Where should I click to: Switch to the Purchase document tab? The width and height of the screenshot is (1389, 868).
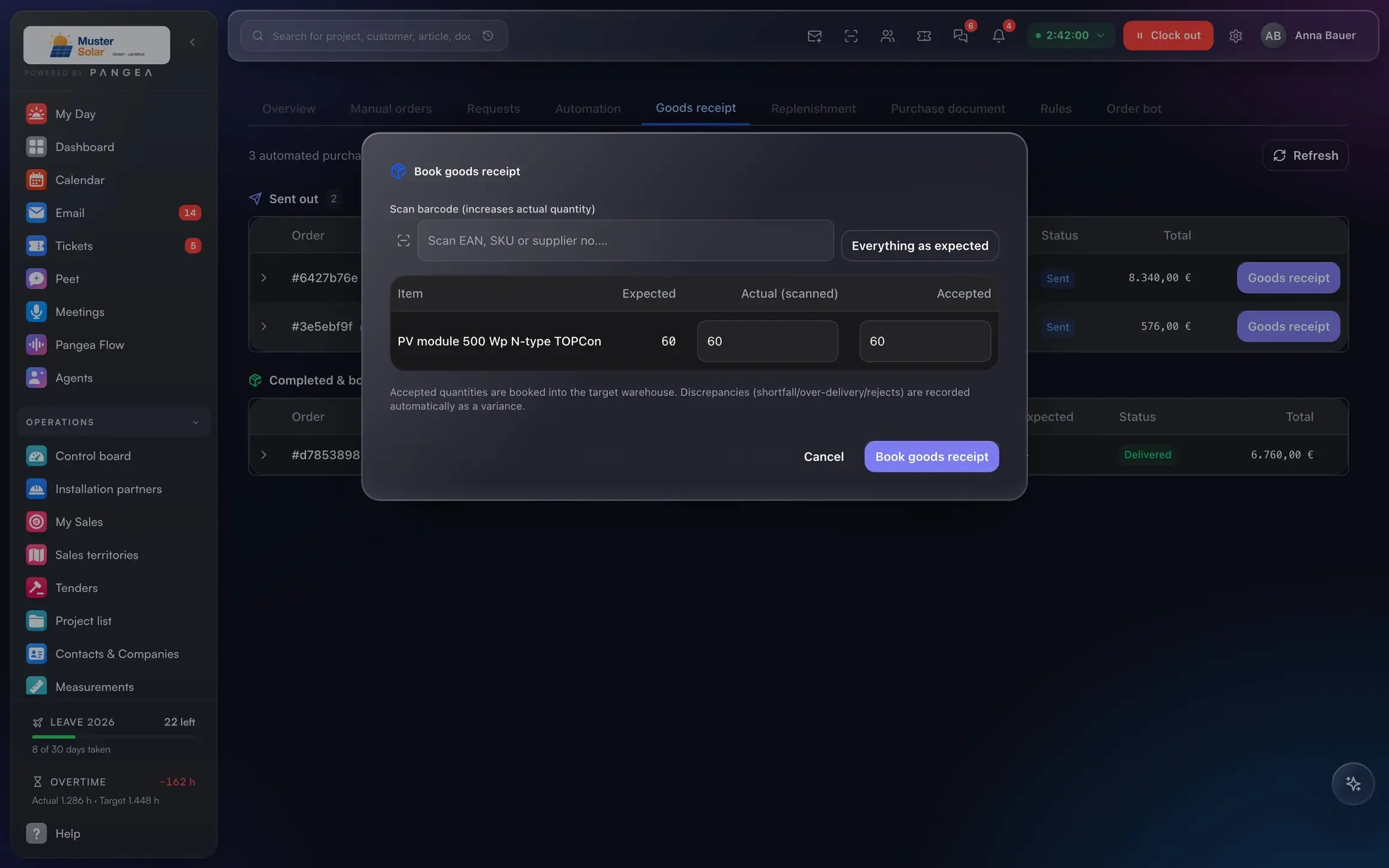click(x=948, y=108)
